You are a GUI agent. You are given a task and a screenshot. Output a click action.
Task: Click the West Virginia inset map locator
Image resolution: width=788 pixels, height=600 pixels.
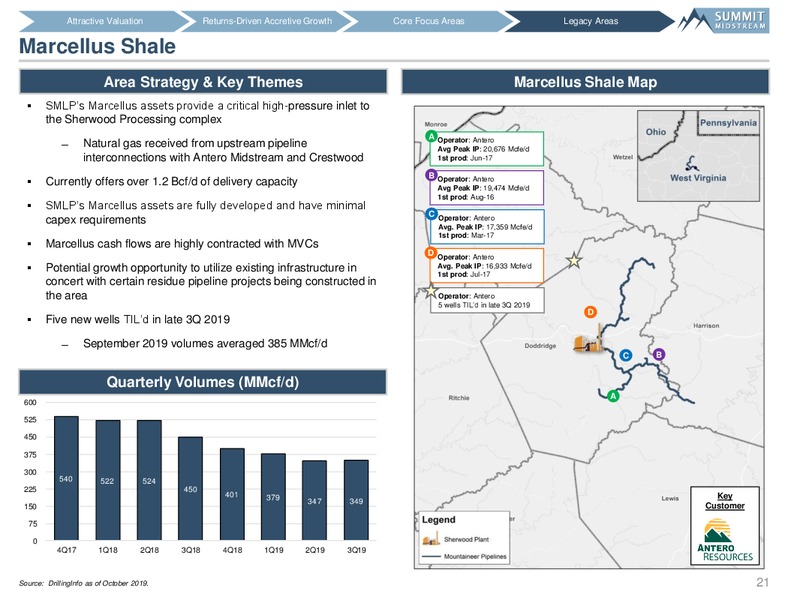tap(692, 163)
